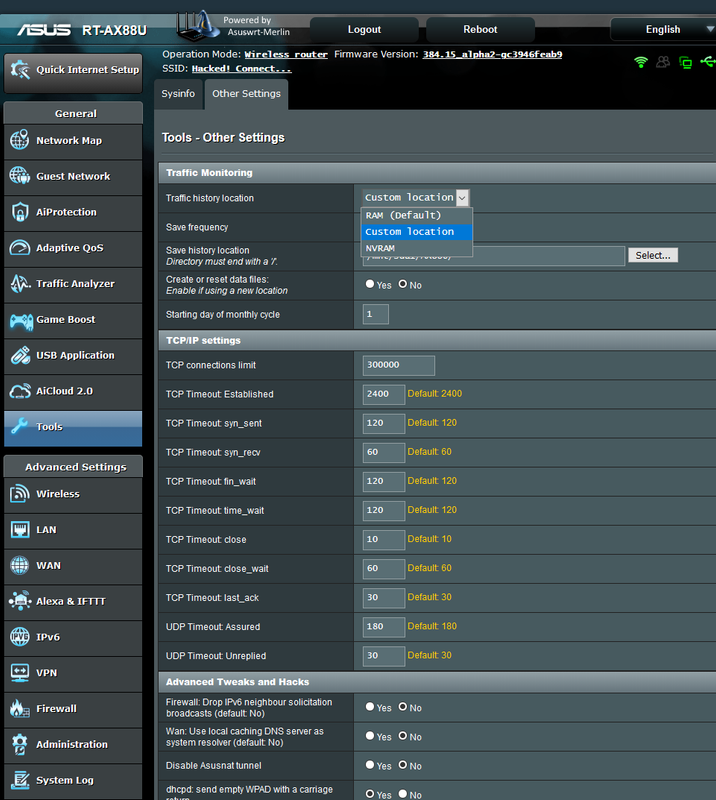
Task: Open the Traffic Analyzer menu item
Action: pyautogui.click(x=73, y=284)
